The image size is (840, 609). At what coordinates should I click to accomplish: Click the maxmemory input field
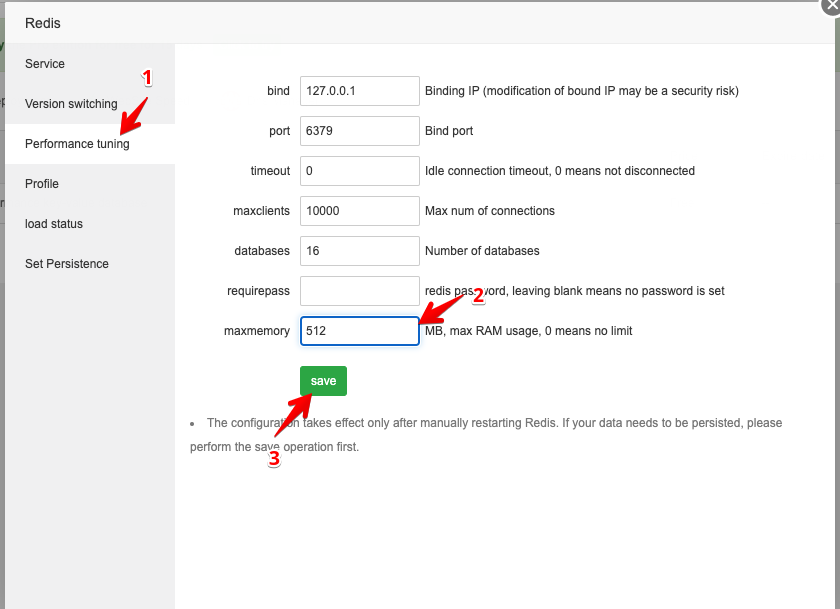coord(359,330)
